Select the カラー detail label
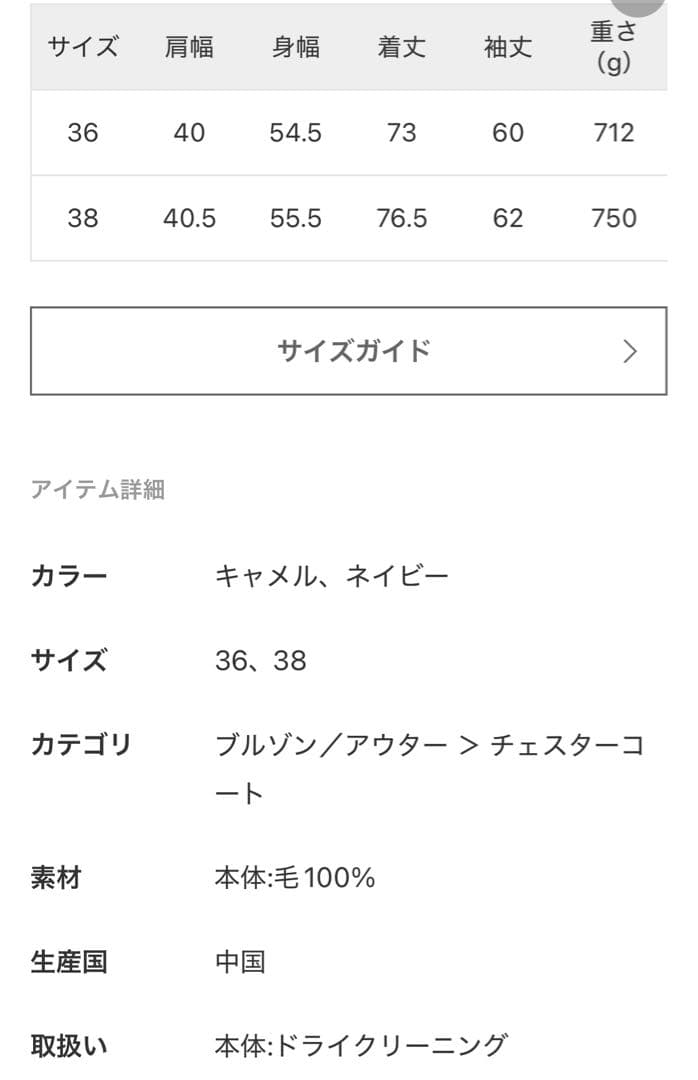Viewport: 698px width, 1080px height. point(62,574)
